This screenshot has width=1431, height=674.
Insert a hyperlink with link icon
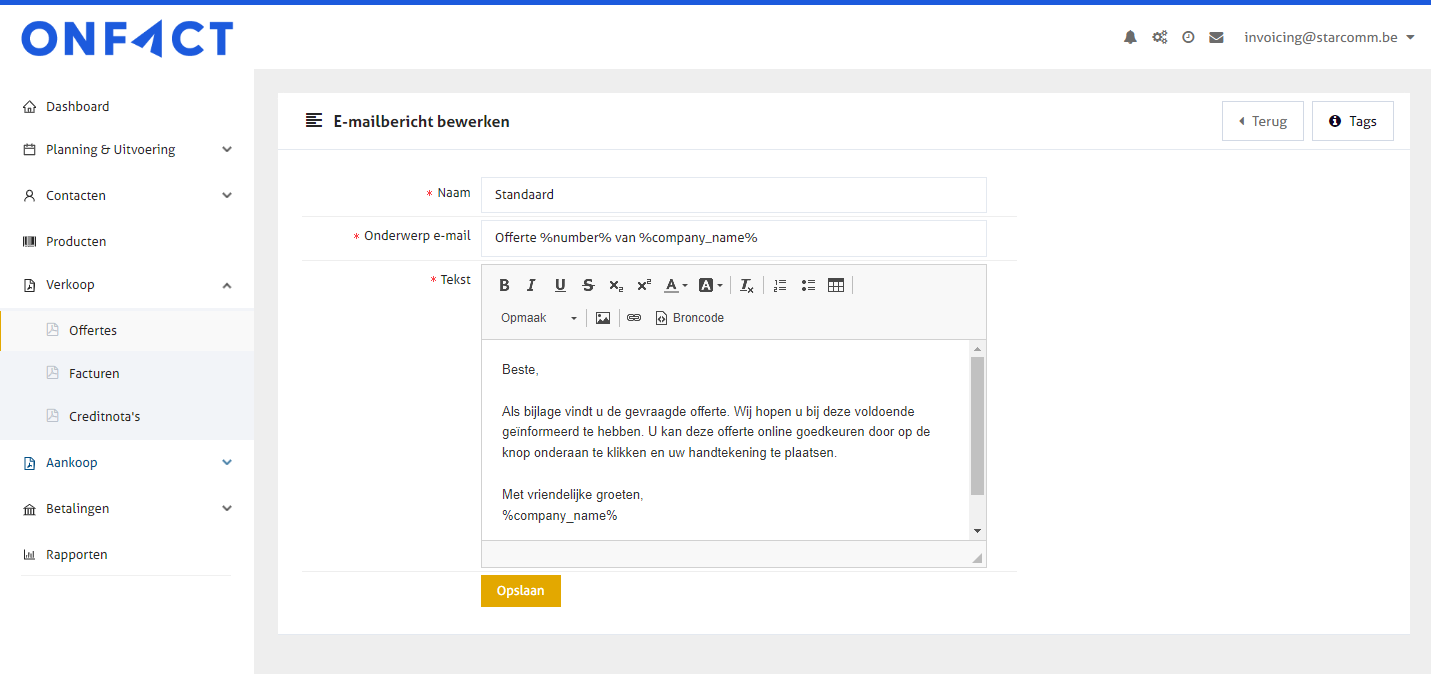point(634,318)
